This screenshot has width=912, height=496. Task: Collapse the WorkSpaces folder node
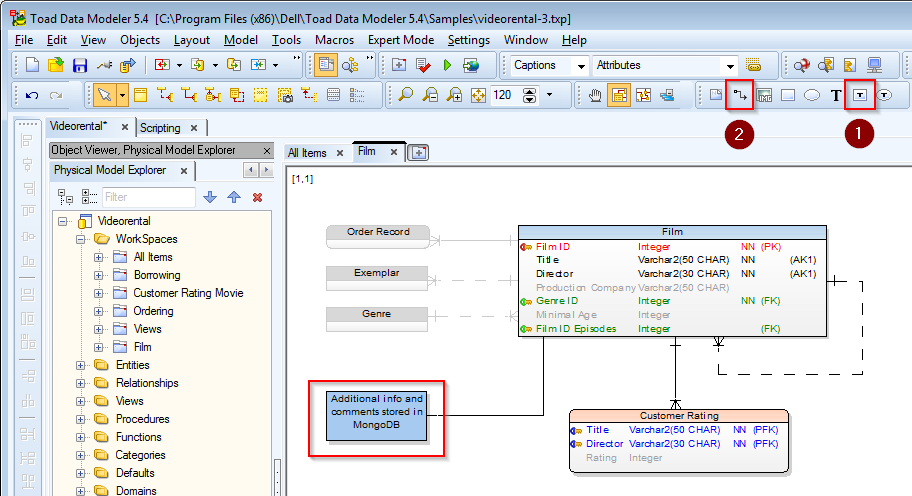81,239
